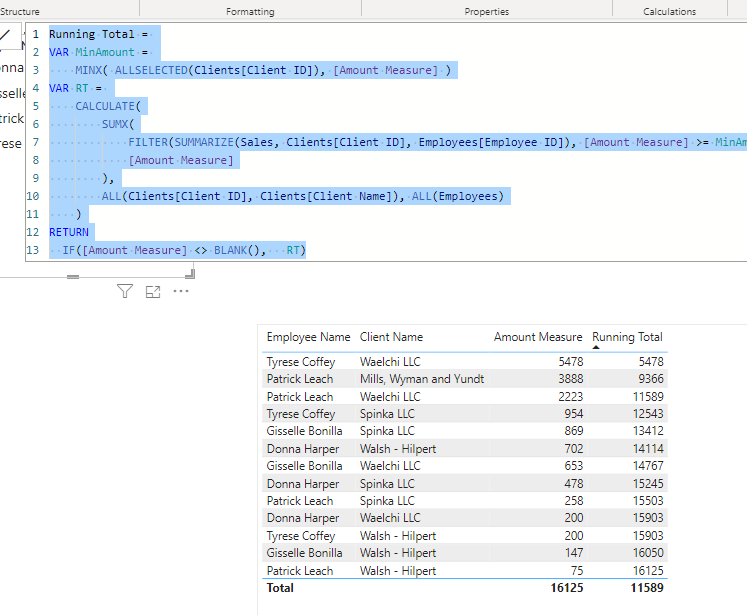
Task: Select Running Total value 15503
Action: click(x=648, y=501)
